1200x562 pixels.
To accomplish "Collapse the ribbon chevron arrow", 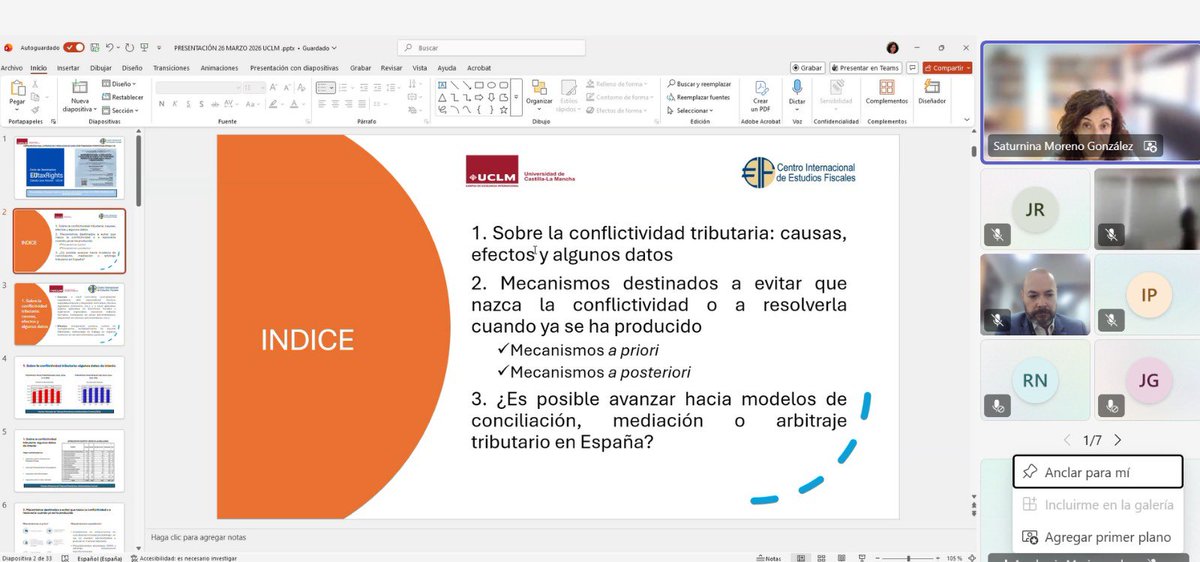I will (967, 119).
